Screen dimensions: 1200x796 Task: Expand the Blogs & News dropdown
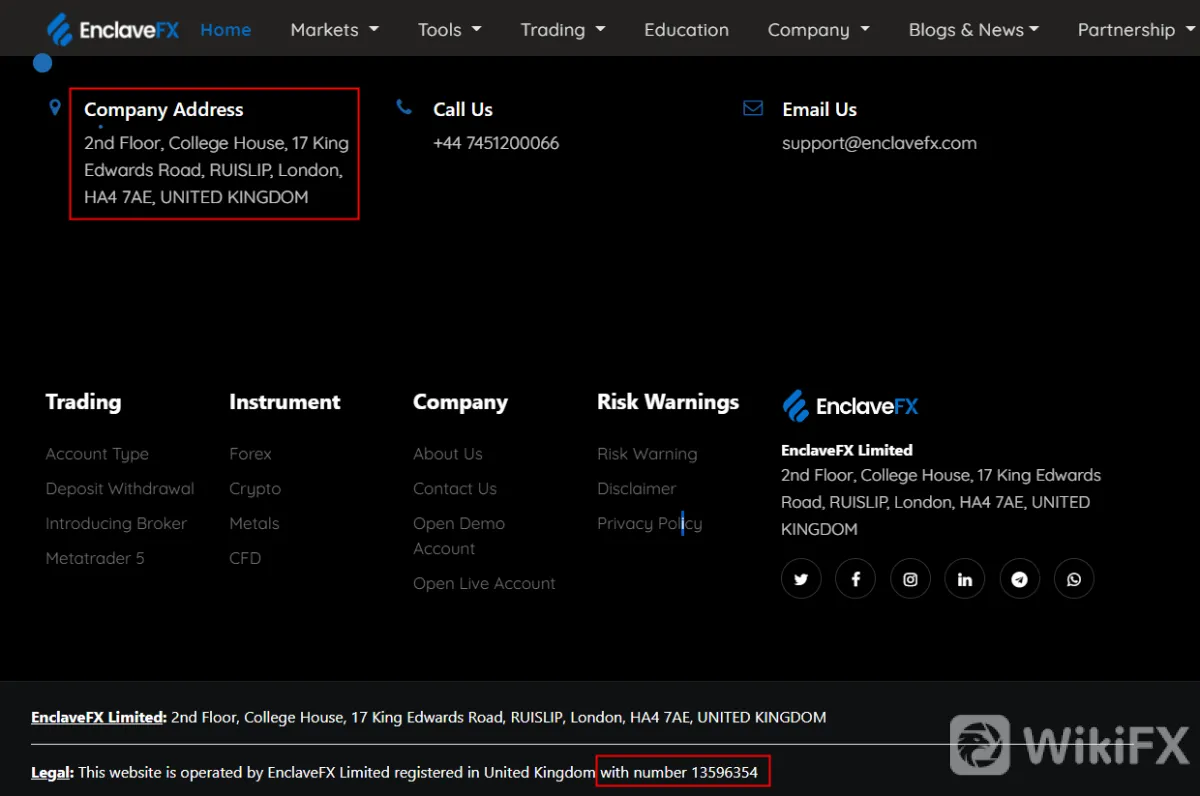point(974,29)
